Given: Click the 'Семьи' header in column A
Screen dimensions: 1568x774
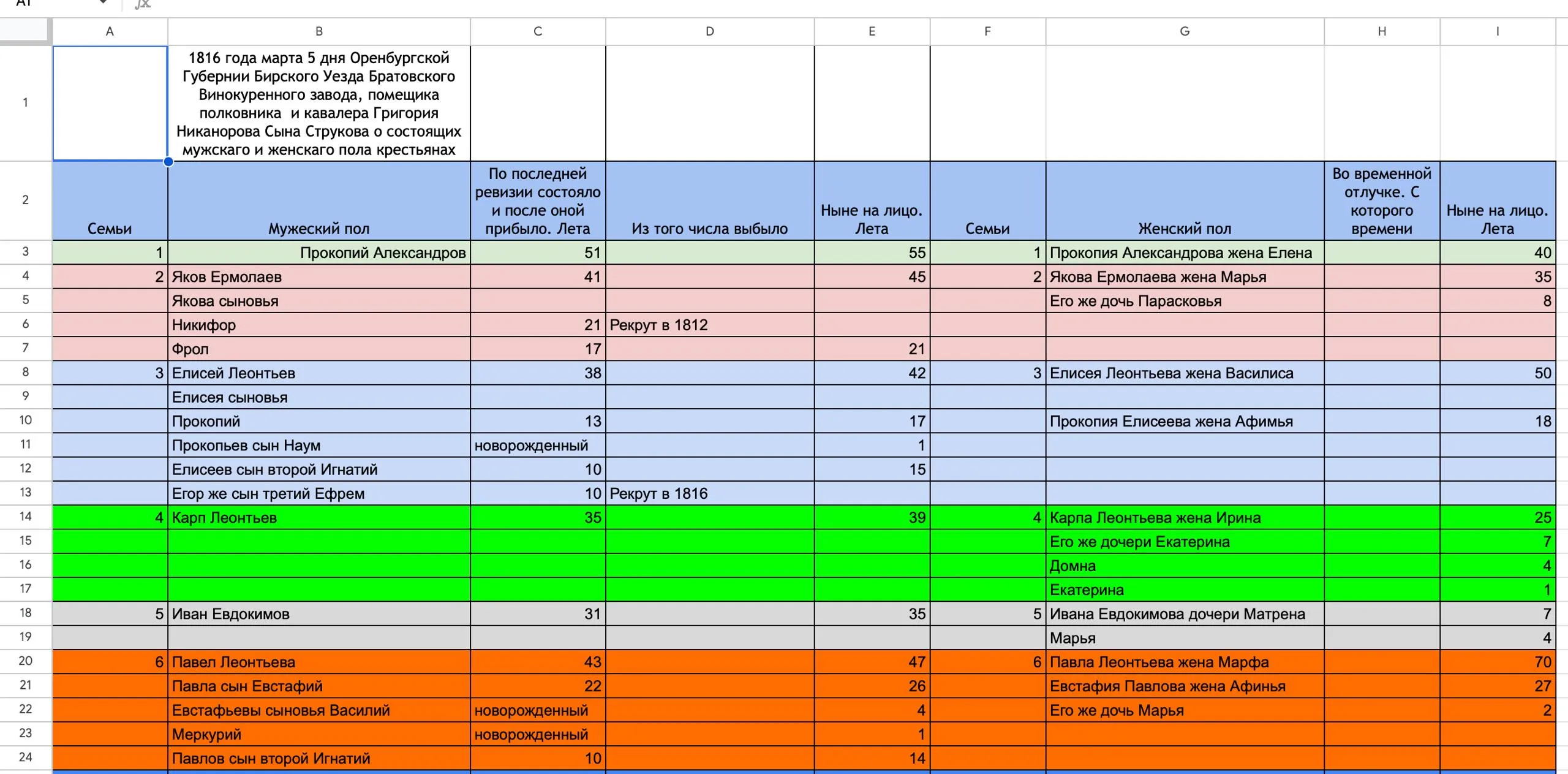Looking at the screenshot, I should (x=110, y=200).
